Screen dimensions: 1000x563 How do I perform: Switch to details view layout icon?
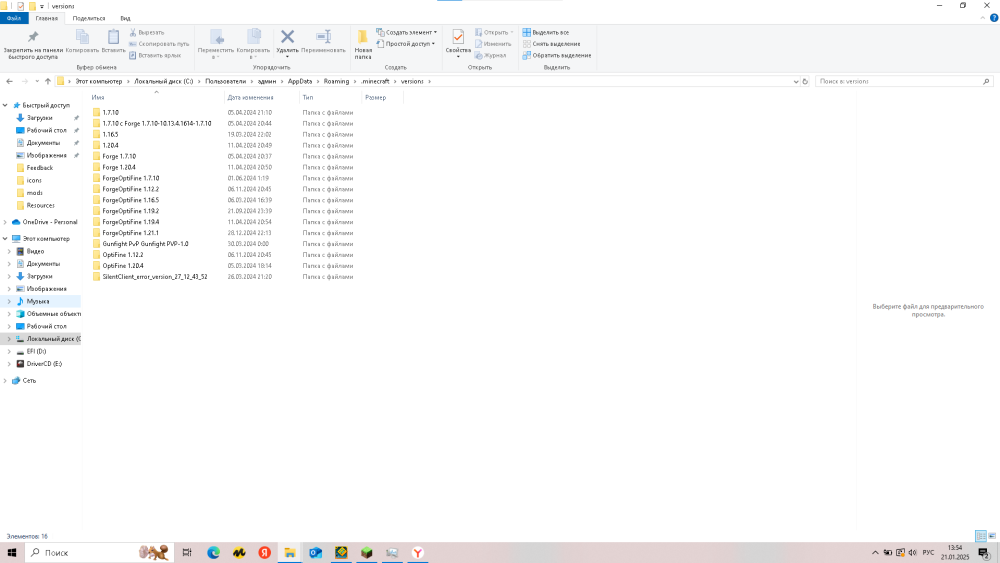[981, 536]
